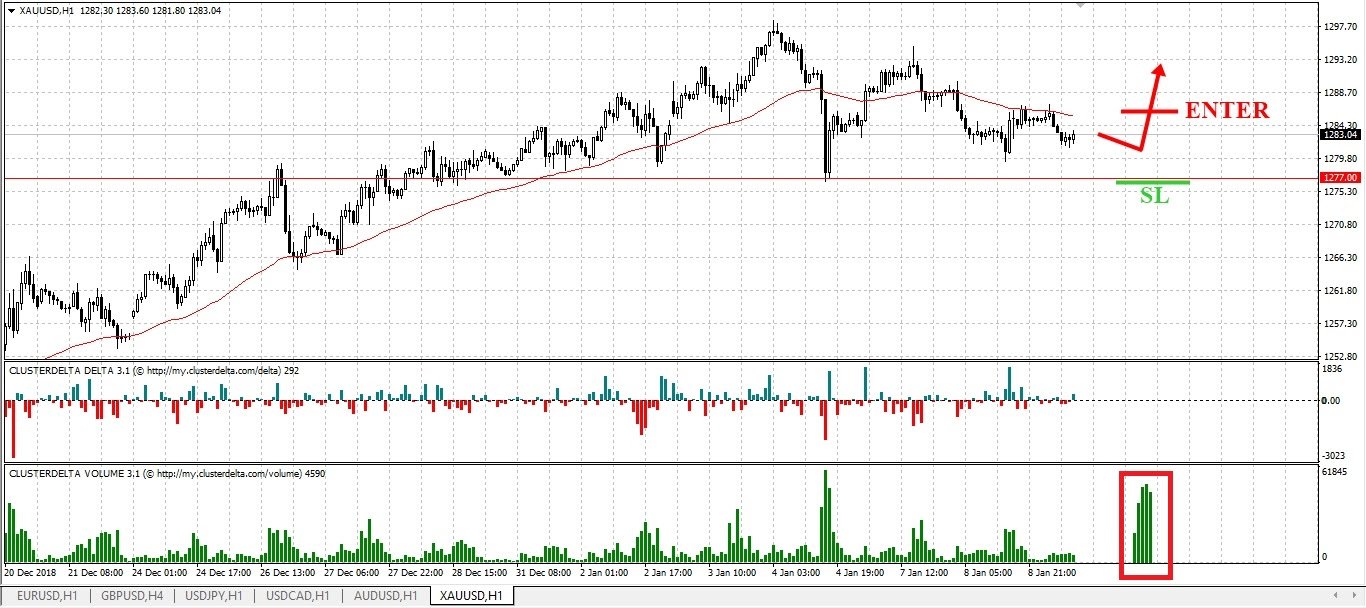This screenshot has width=1366, height=608.
Task: Click the 1277.00 red price level label
Action: point(1340,177)
